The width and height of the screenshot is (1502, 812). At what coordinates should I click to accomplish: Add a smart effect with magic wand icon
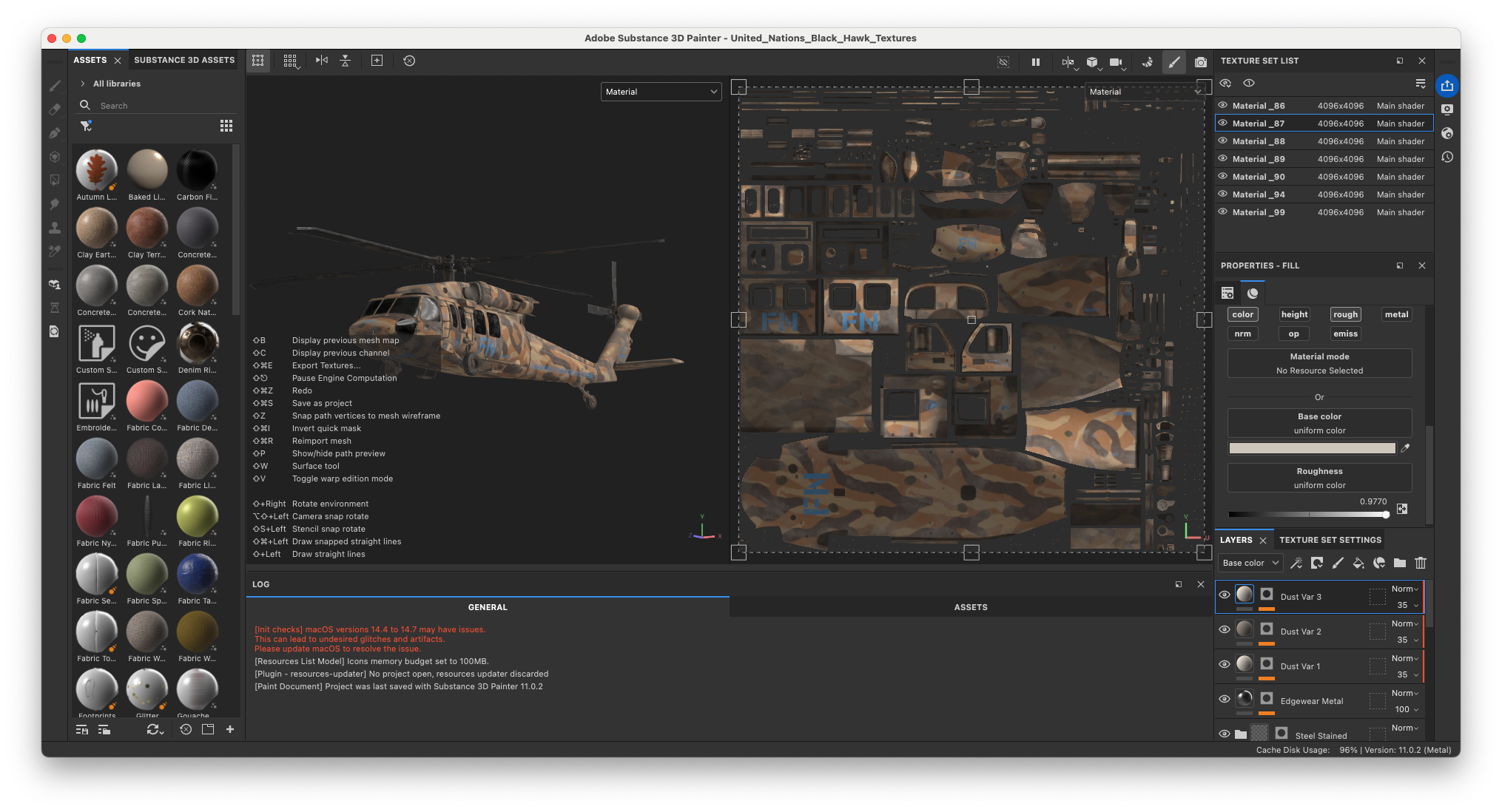tap(1296, 563)
